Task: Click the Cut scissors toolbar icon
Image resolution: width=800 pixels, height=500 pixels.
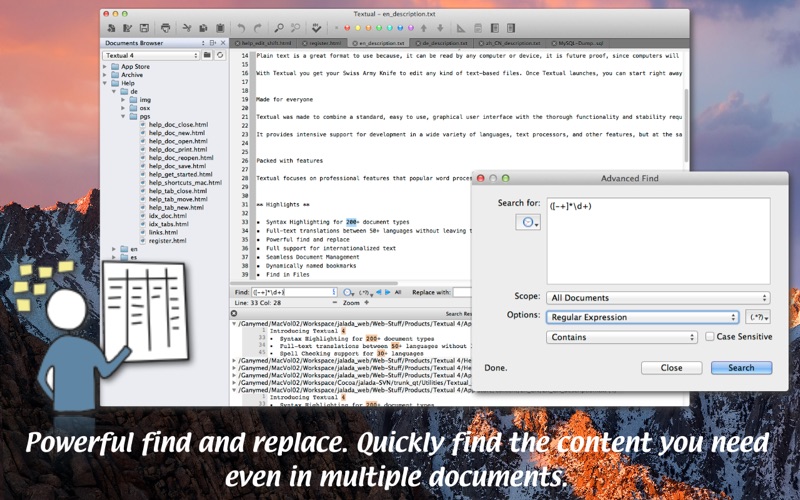Action: (x=187, y=28)
